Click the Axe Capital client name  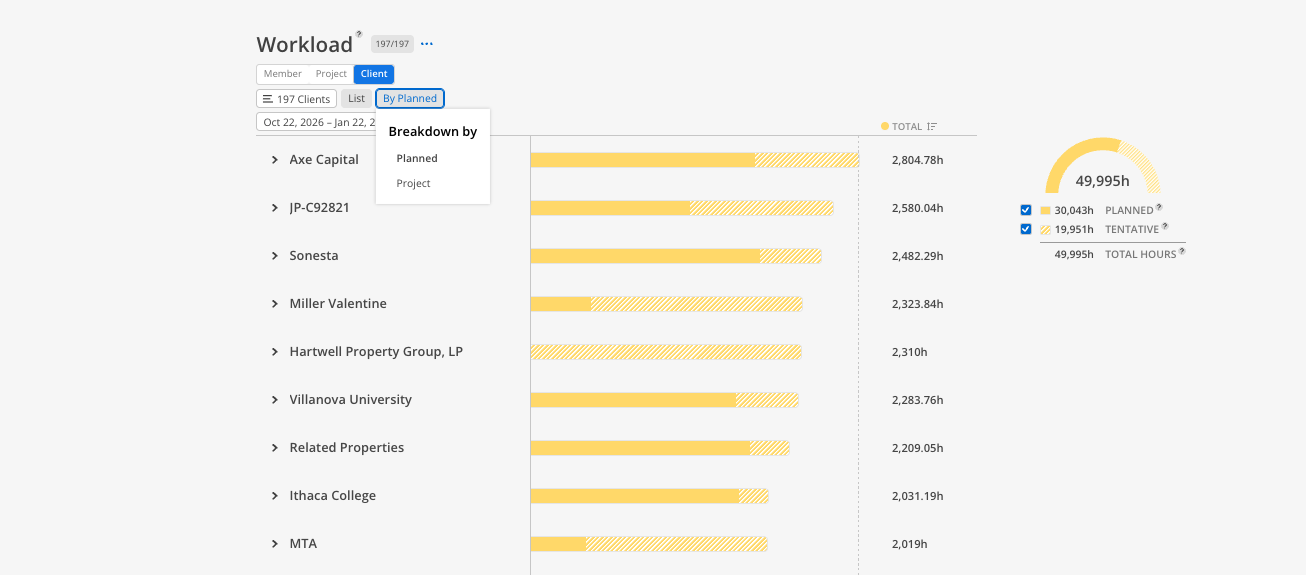point(324,160)
